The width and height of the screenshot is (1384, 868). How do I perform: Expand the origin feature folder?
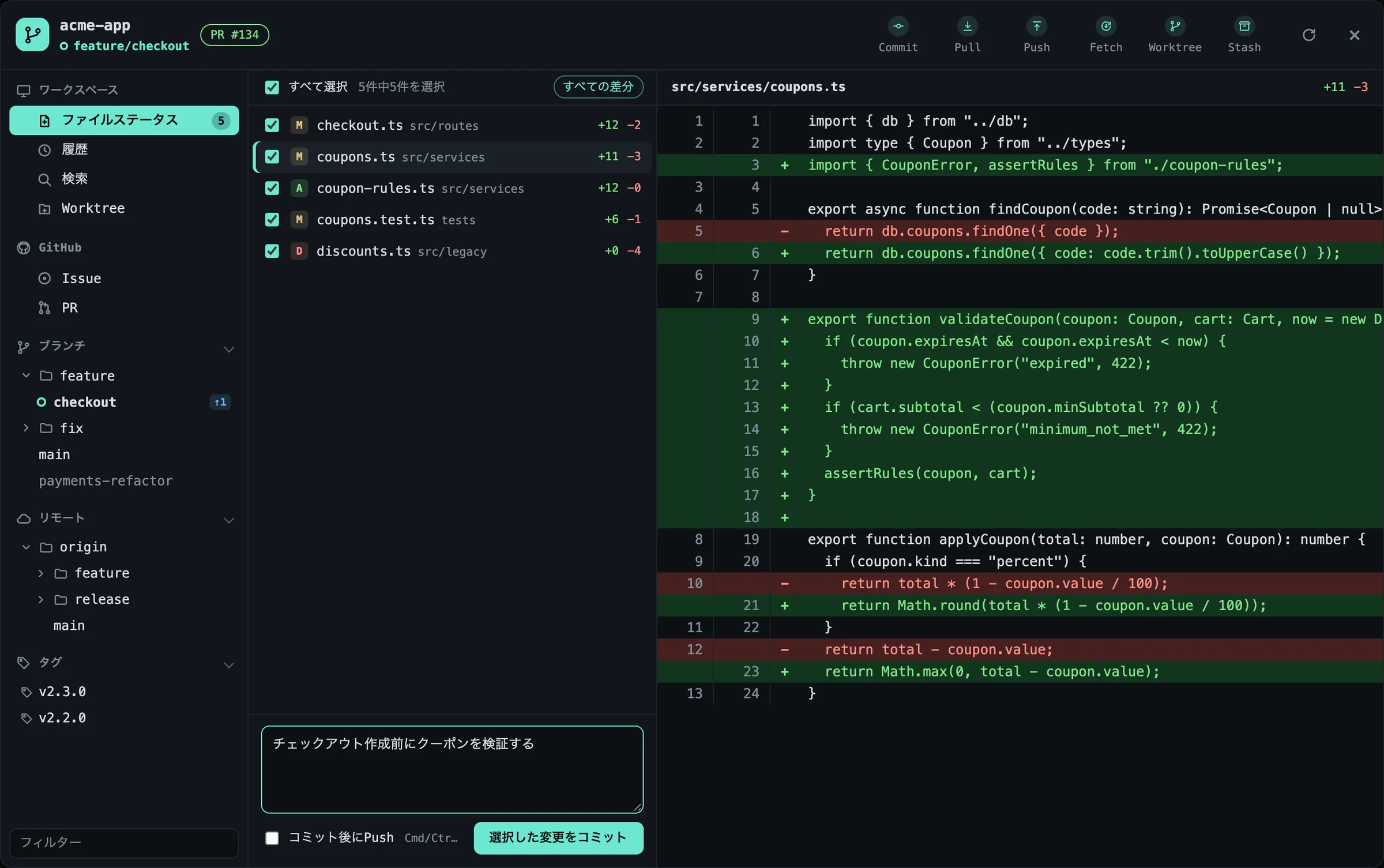tap(40, 573)
